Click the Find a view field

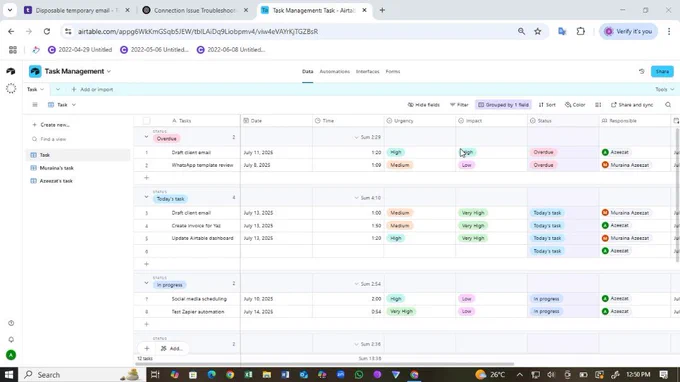(x=78, y=139)
